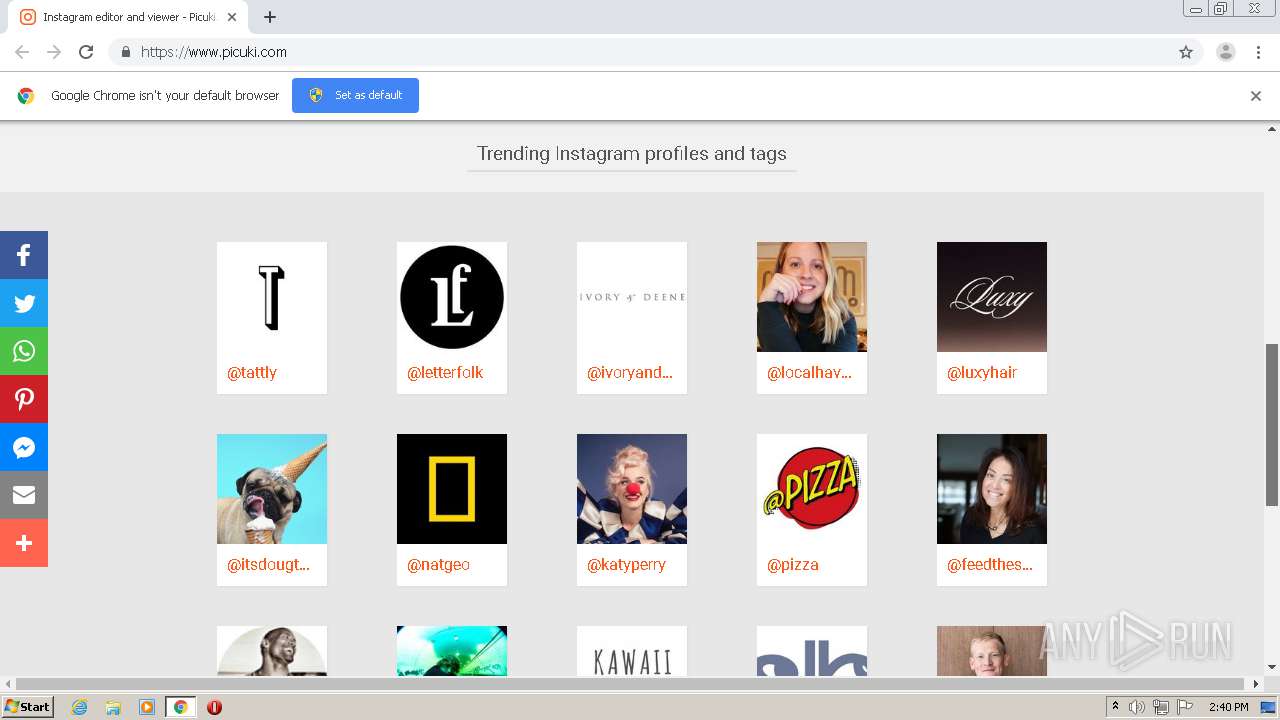1280x720 pixels.
Task: Open Windows Media Player from taskbar
Action: [x=147, y=707]
